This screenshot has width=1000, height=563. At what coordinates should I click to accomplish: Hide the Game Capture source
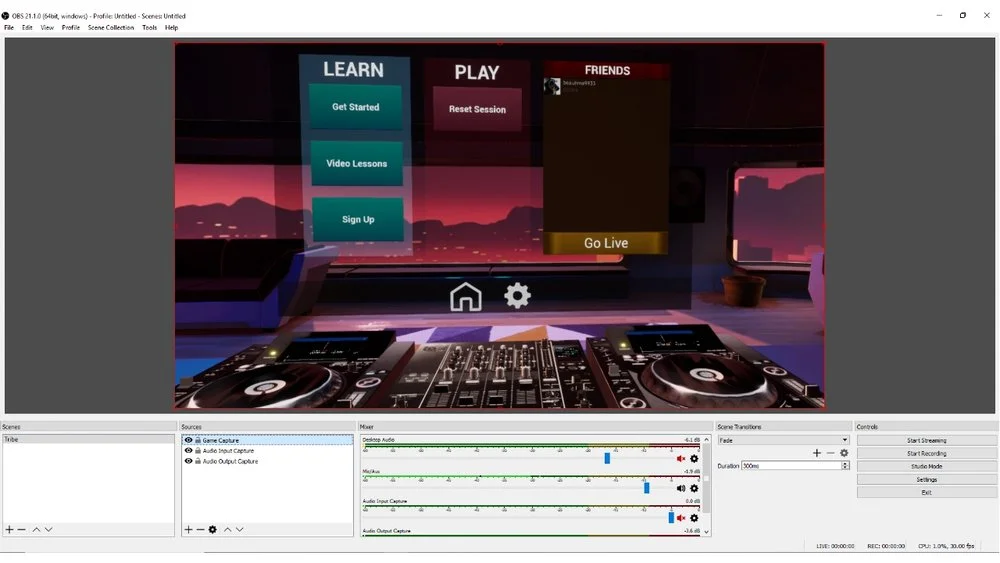tap(188, 440)
